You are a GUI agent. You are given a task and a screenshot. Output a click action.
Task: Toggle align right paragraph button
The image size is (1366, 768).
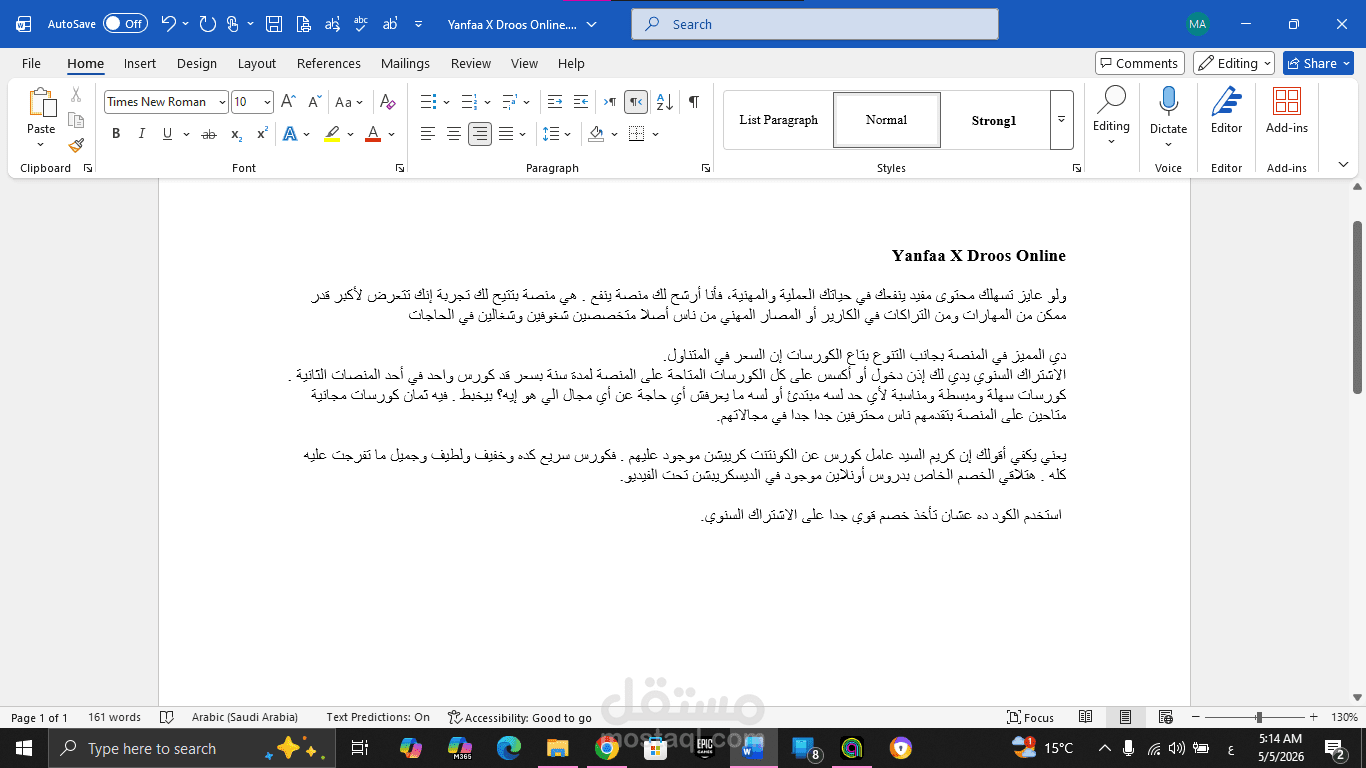click(x=480, y=134)
